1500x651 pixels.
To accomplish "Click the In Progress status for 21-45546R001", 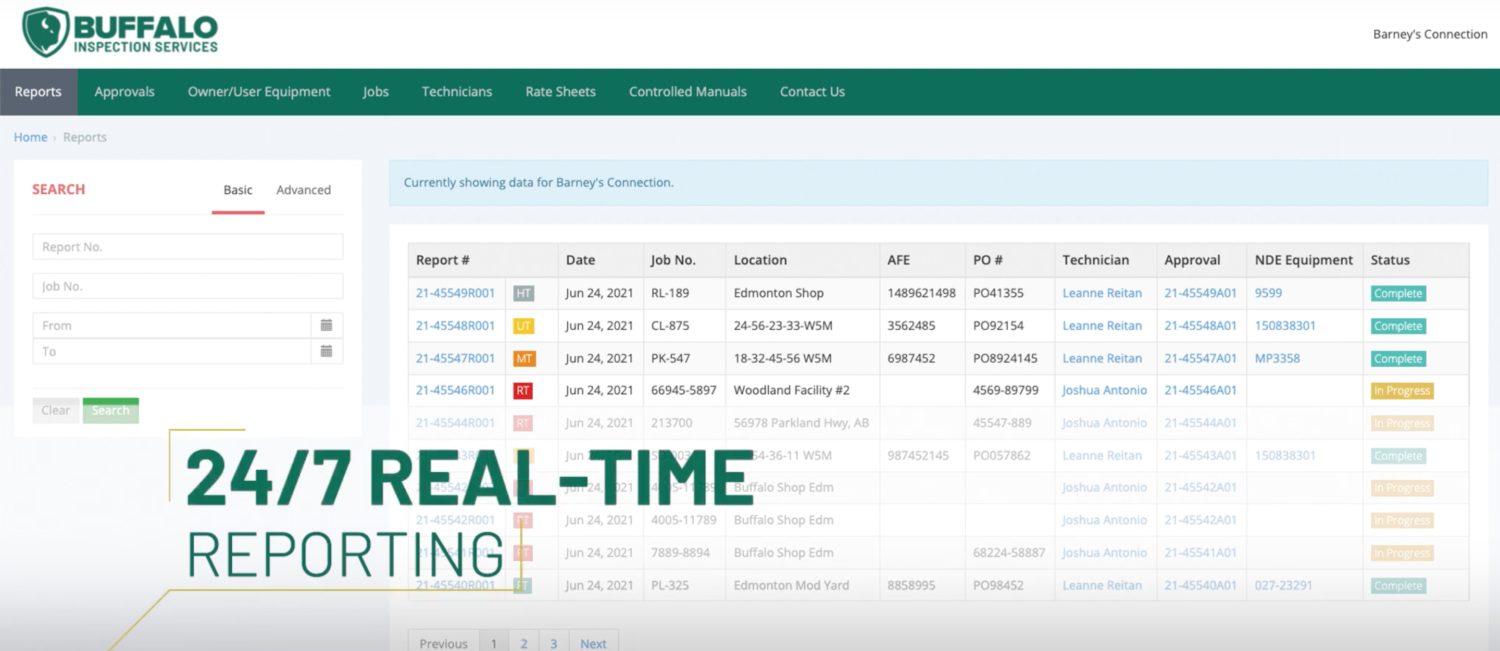I will click(1401, 391).
